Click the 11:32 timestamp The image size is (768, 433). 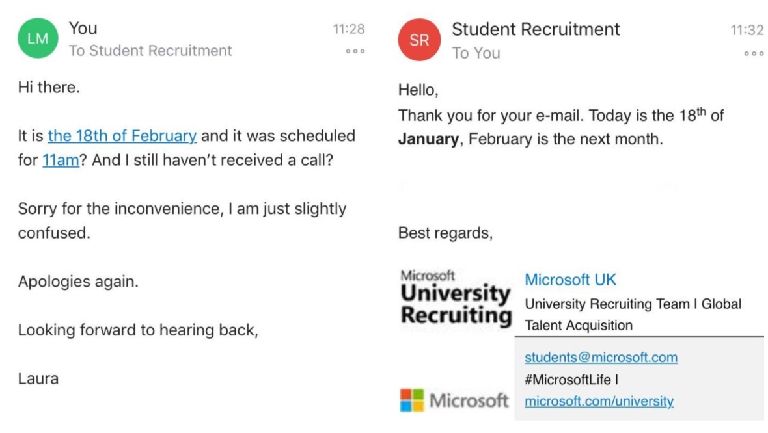[x=747, y=30]
